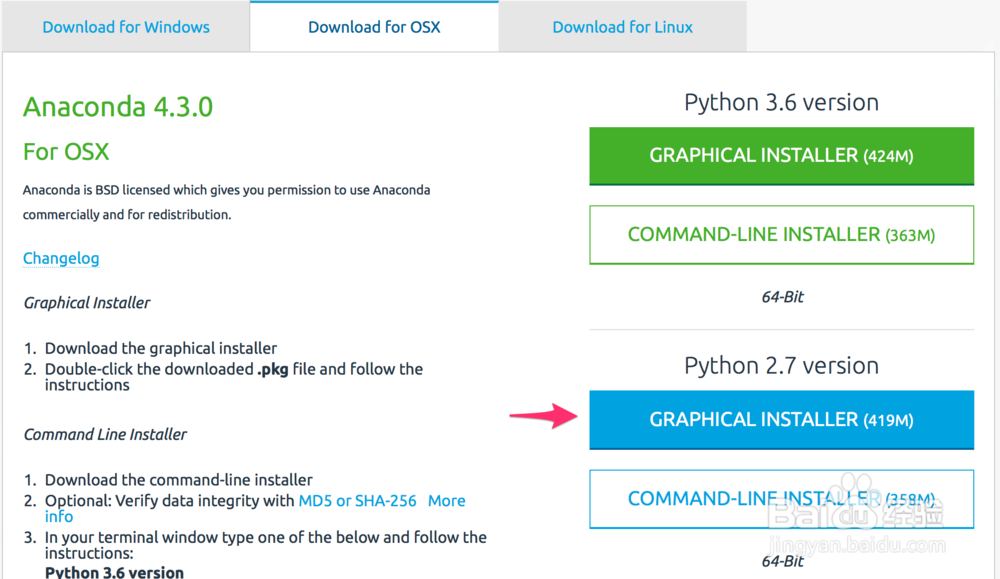1000x579 pixels.
Task: Click 'In your terminal window type' step
Action: point(265,545)
